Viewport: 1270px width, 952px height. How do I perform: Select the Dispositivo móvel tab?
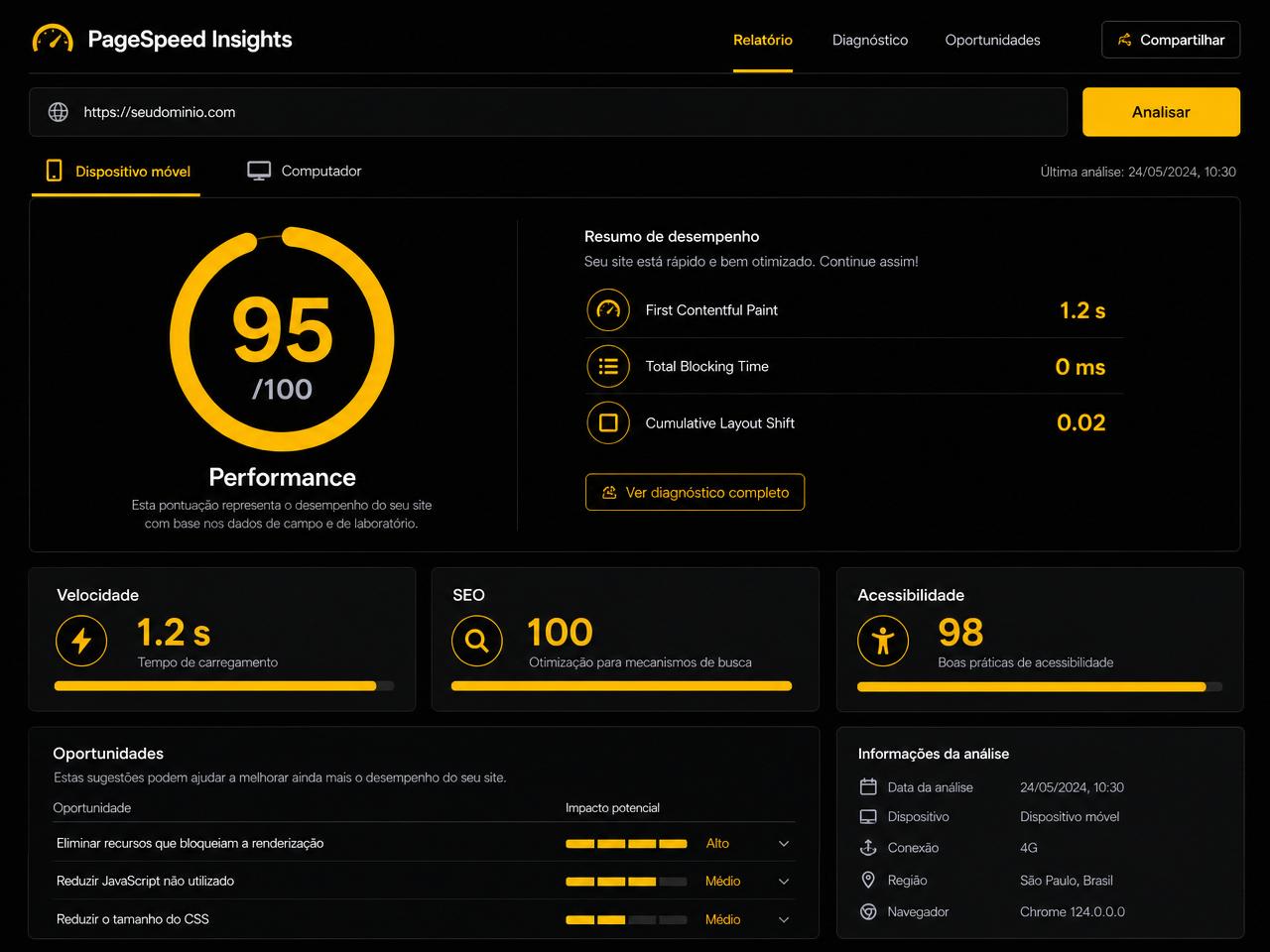116,172
